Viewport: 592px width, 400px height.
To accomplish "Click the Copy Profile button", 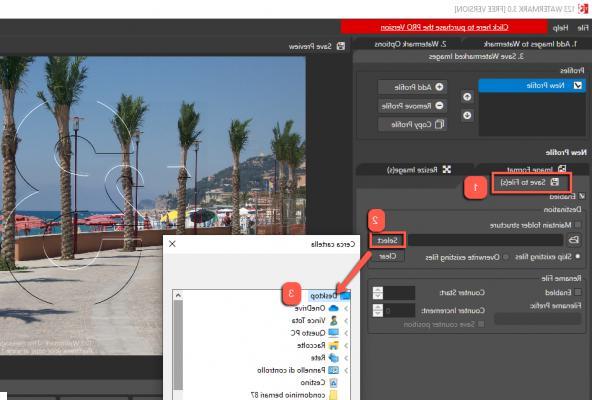I will coord(413,124).
